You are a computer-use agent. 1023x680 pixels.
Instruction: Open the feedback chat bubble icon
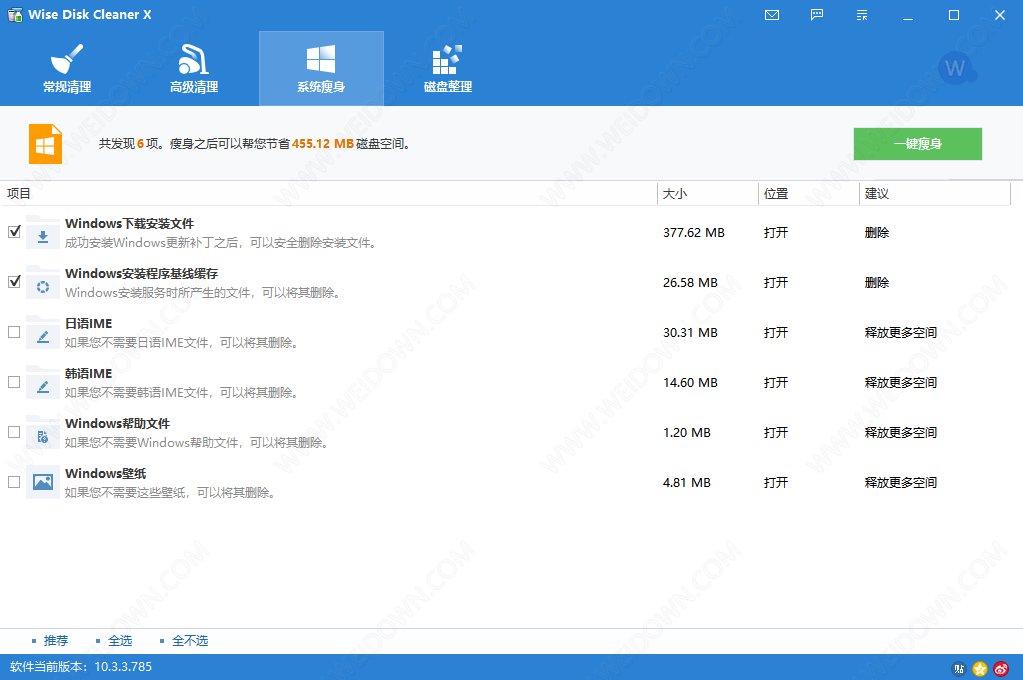[817, 14]
